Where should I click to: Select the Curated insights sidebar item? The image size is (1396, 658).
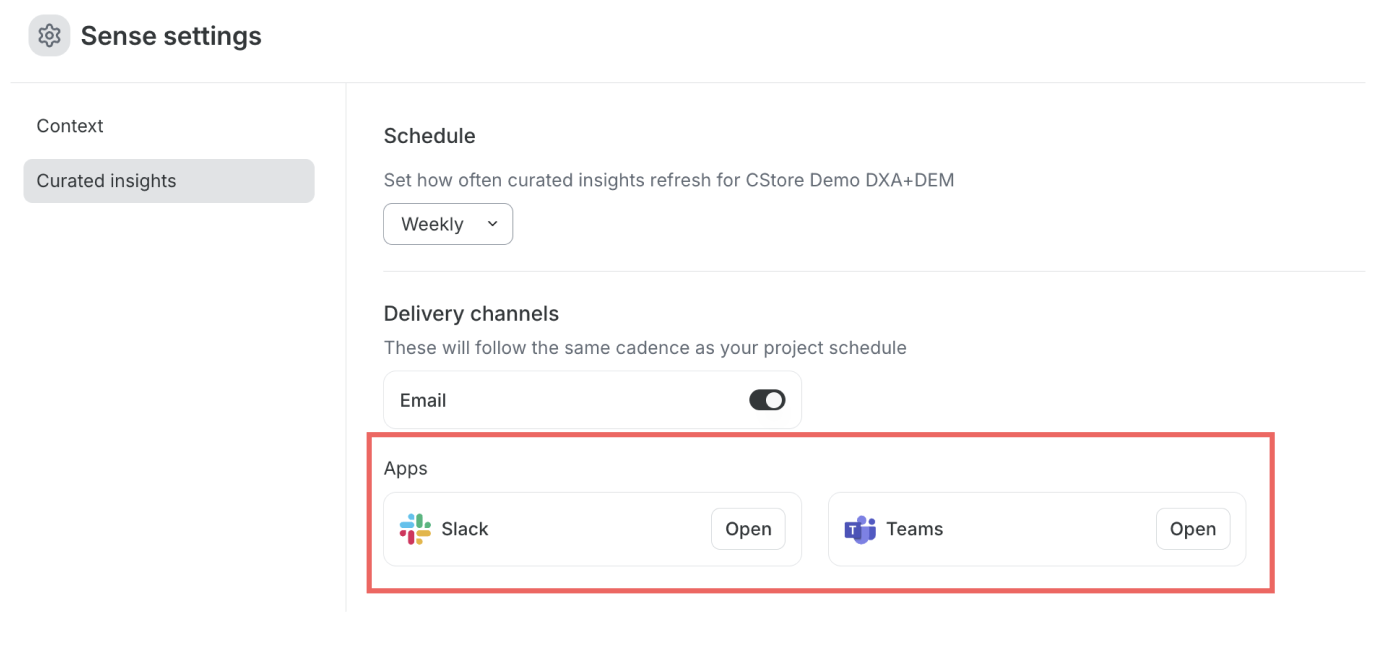[x=169, y=181]
